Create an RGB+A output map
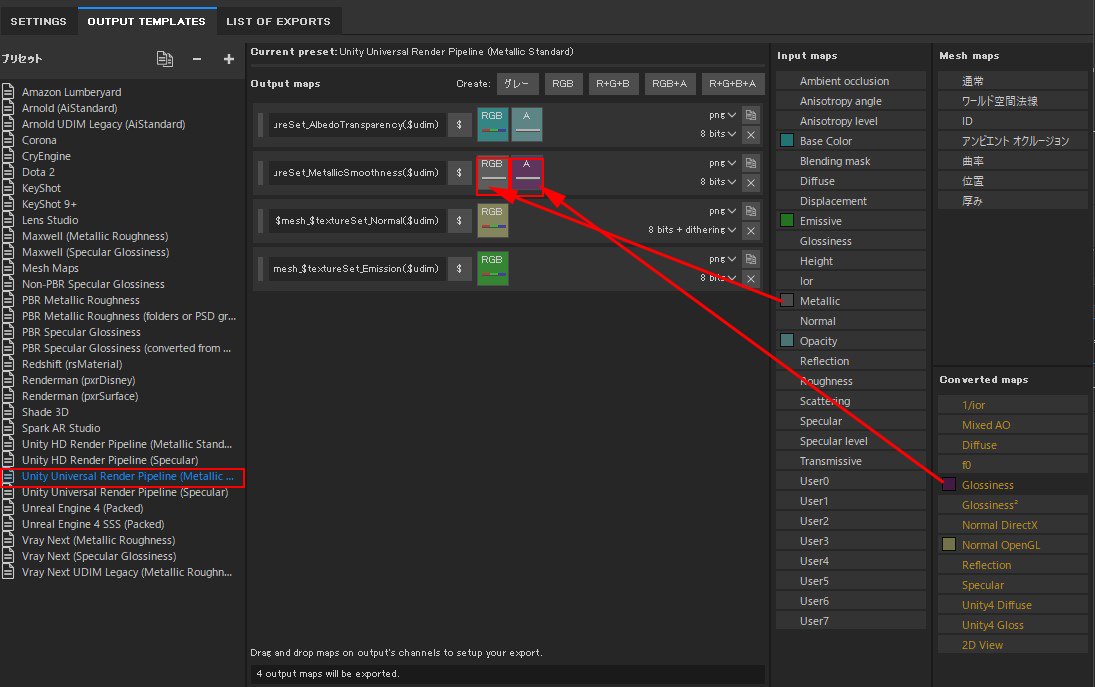1095x687 pixels. [x=669, y=84]
